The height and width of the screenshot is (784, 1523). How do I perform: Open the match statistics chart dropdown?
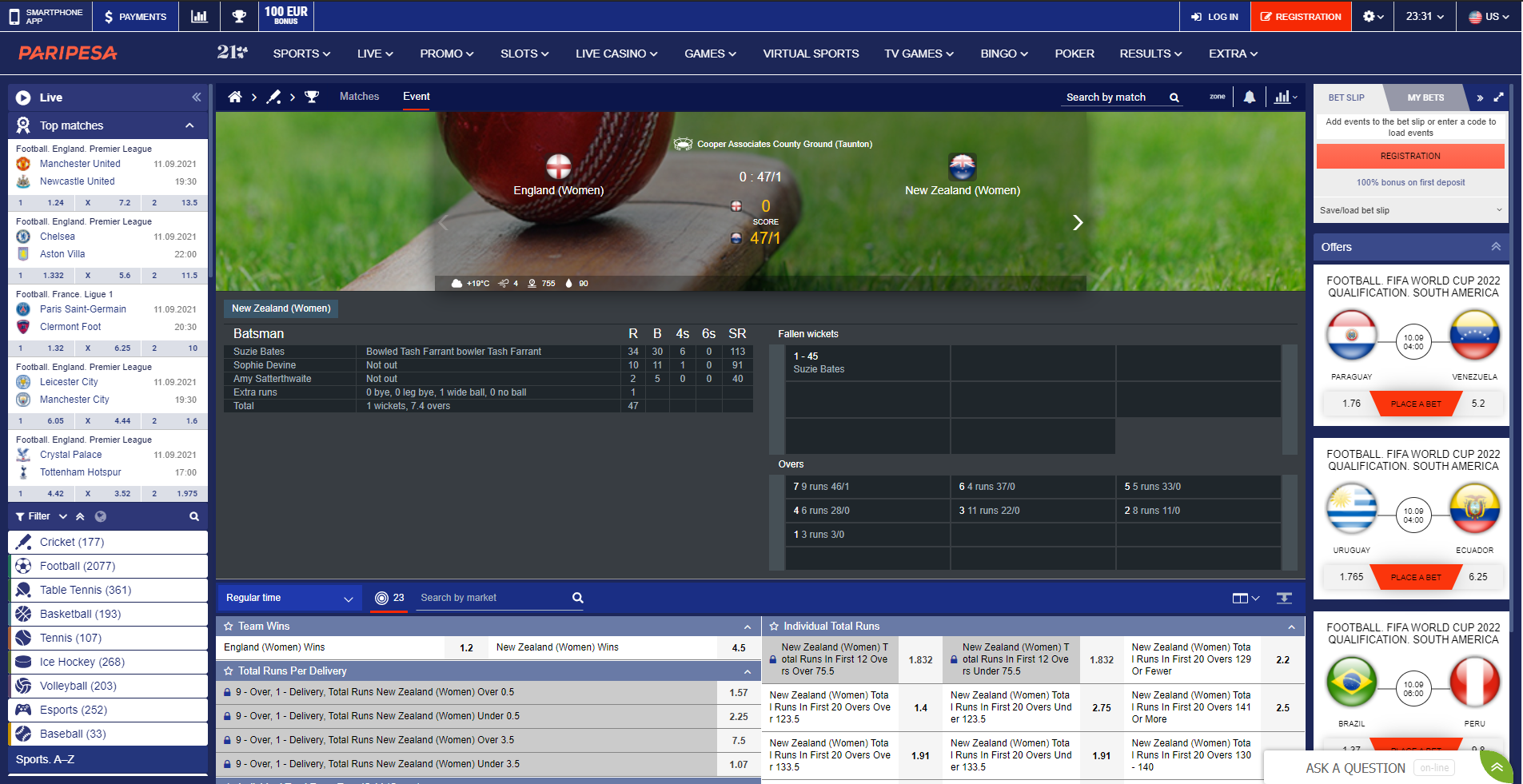[1286, 97]
